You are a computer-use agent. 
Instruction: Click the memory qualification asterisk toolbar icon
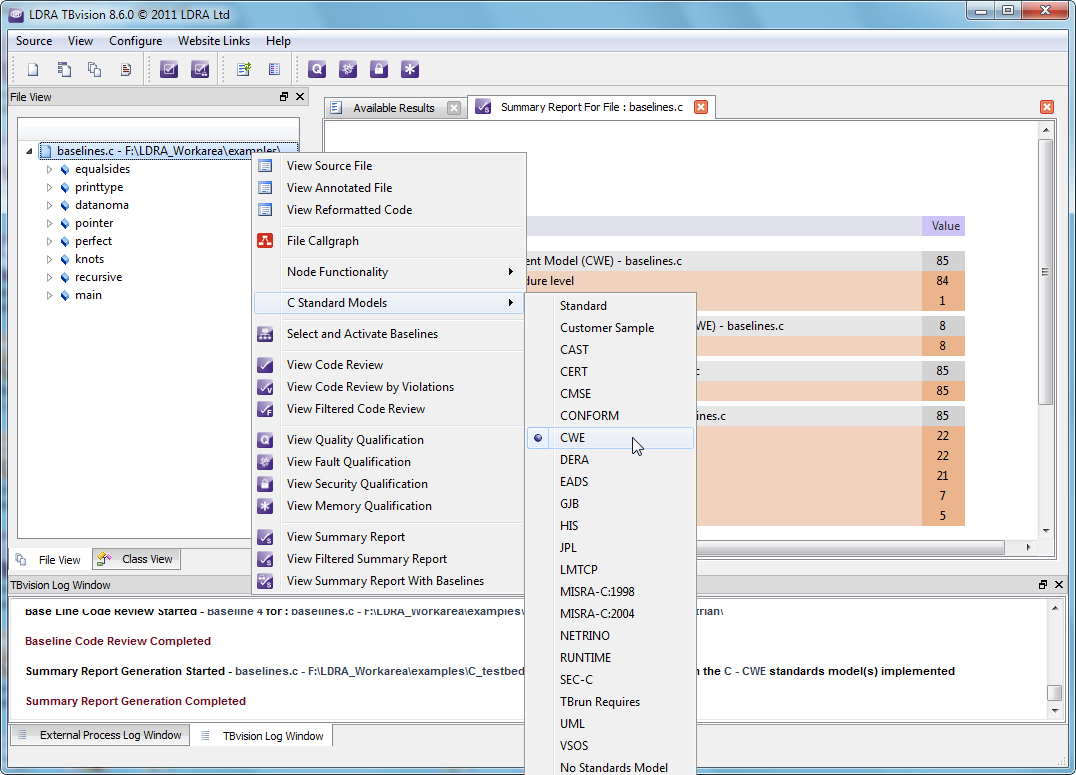coord(409,69)
